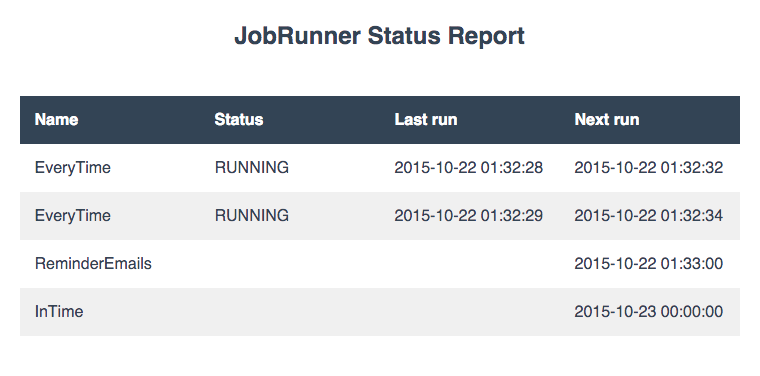Click empty Status cell of ReminderEmails row
760x376 pixels.
pyautogui.click(x=290, y=264)
